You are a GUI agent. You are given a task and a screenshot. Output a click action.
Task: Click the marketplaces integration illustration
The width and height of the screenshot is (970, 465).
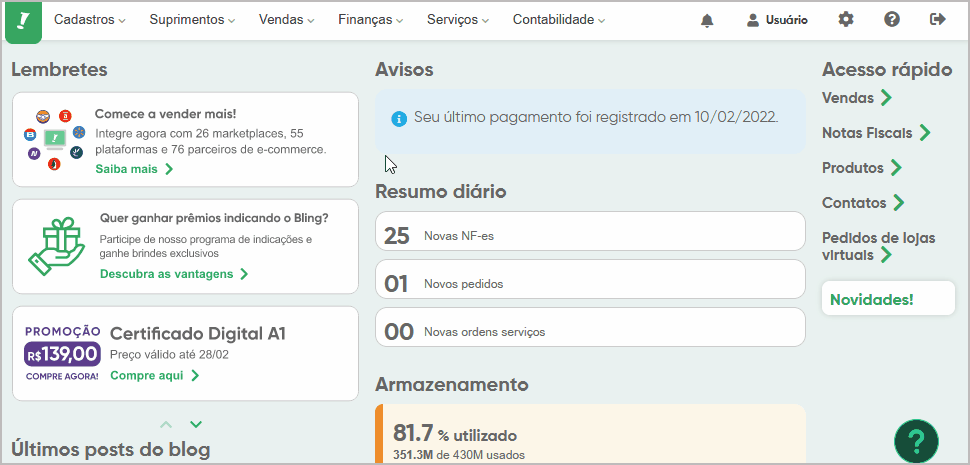pyautogui.click(x=54, y=140)
